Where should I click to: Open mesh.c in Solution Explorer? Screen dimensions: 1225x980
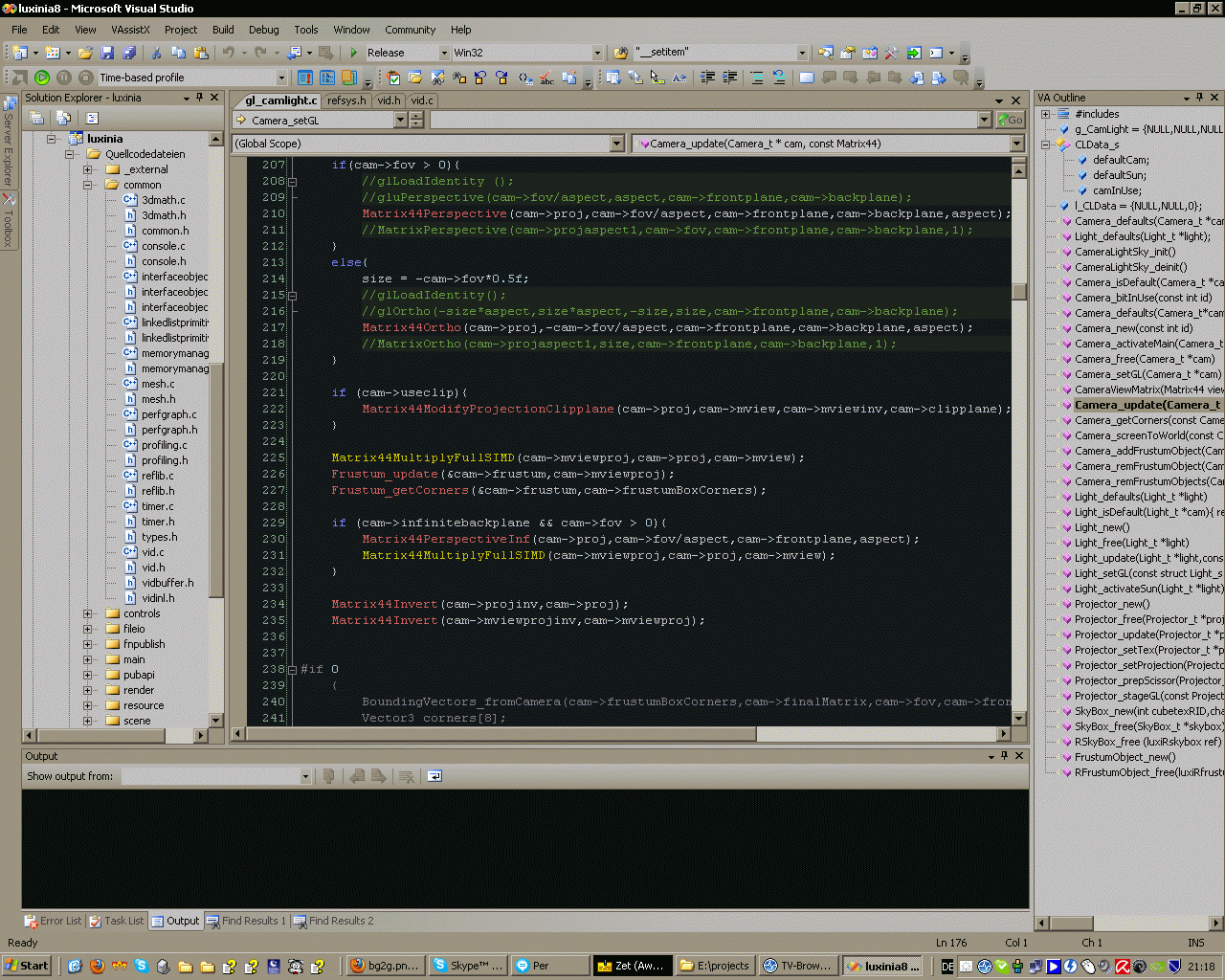pos(157,384)
